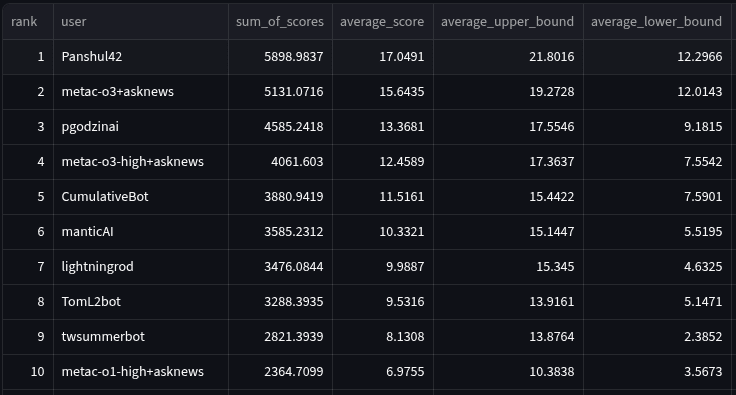Click upper bound value 15.1447
The width and height of the screenshot is (736, 395).
508,232
